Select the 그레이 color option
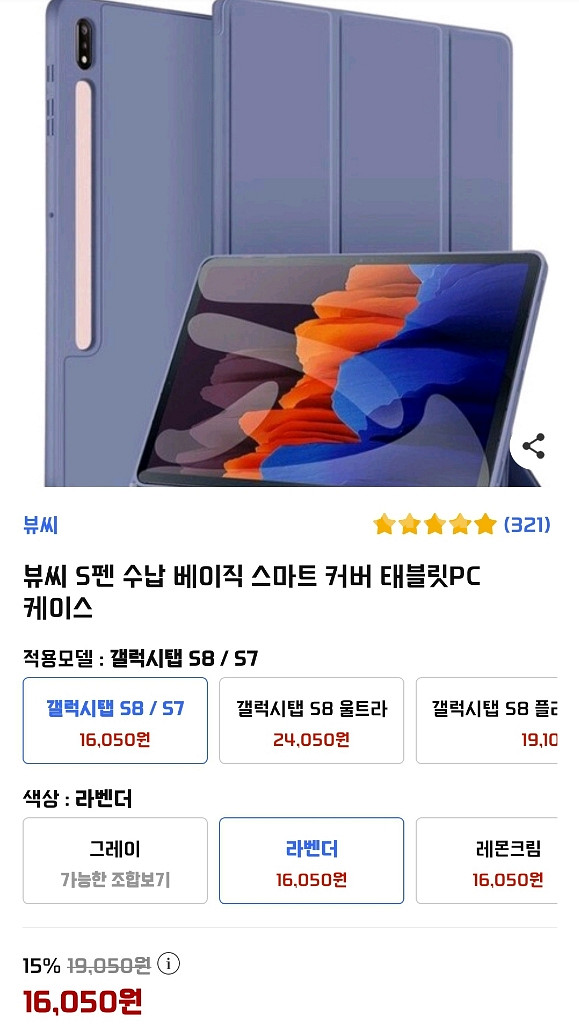The width and height of the screenshot is (579, 1024). coord(116,861)
